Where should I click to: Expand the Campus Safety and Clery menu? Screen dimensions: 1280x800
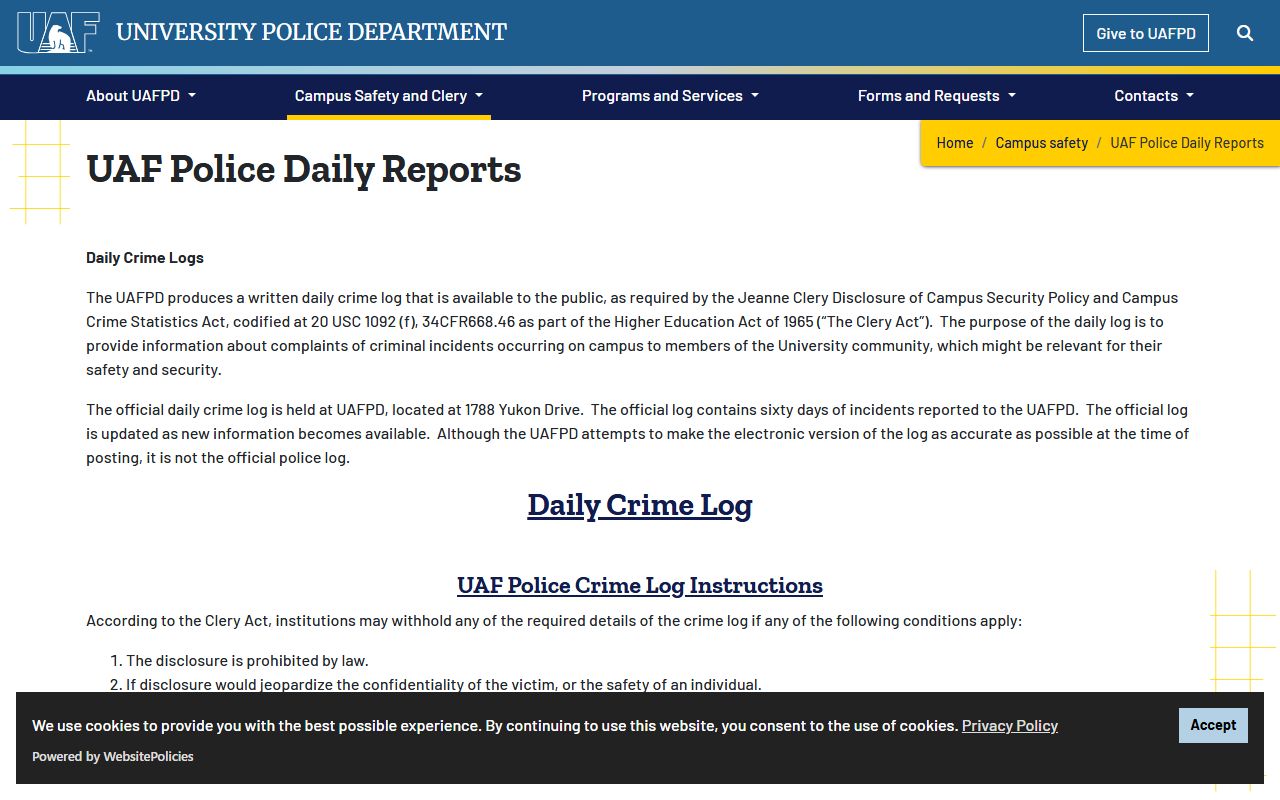coord(389,96)
